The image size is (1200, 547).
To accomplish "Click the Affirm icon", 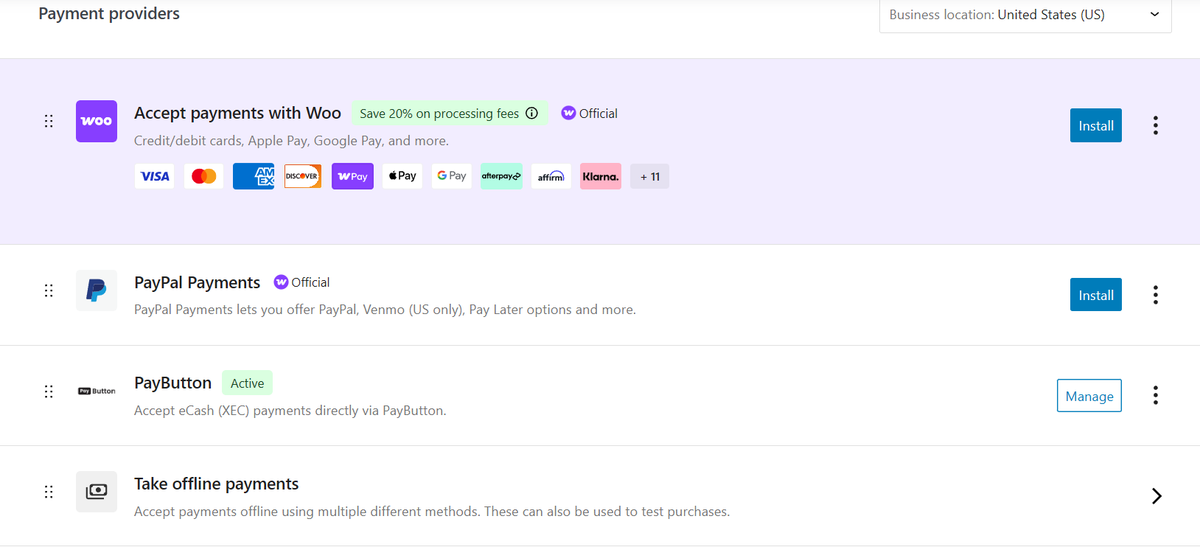I will pos(551,177).
